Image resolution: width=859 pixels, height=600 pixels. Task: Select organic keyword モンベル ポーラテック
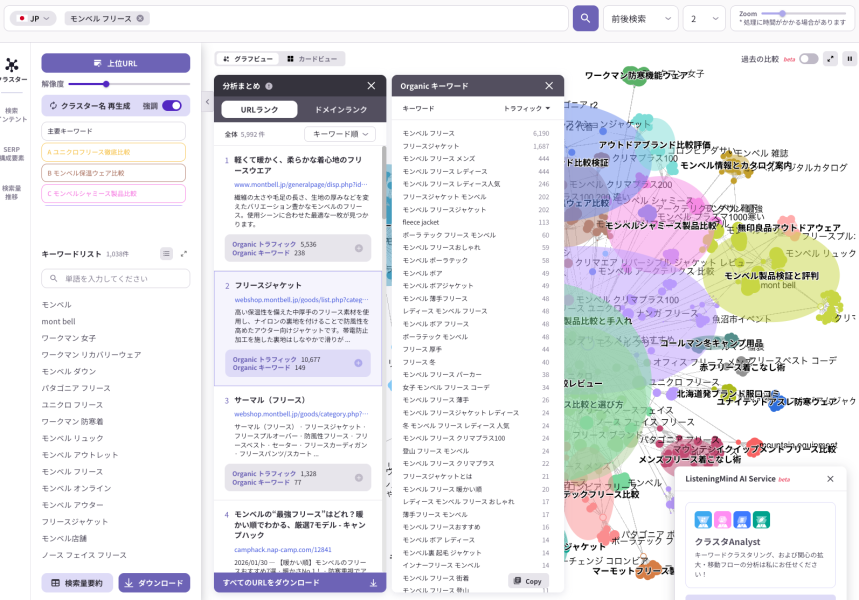click(435, 260)
